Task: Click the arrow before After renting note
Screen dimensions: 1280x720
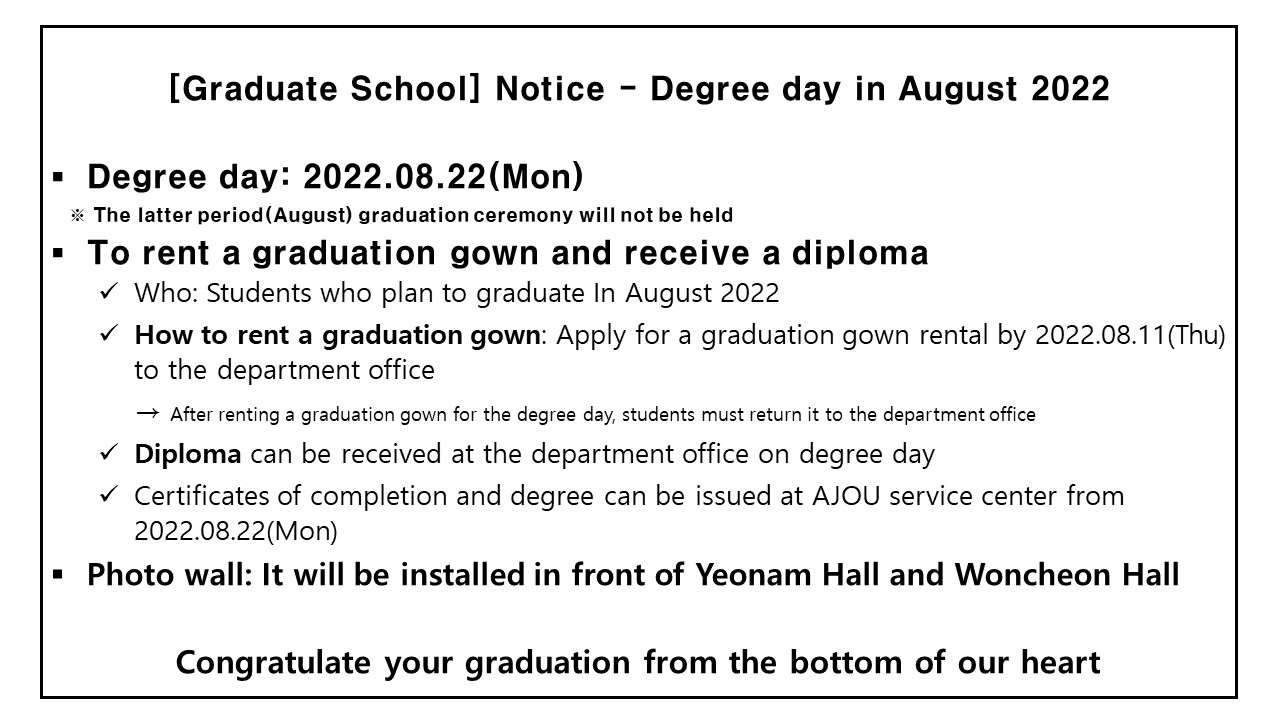Action: coord(147,413)
